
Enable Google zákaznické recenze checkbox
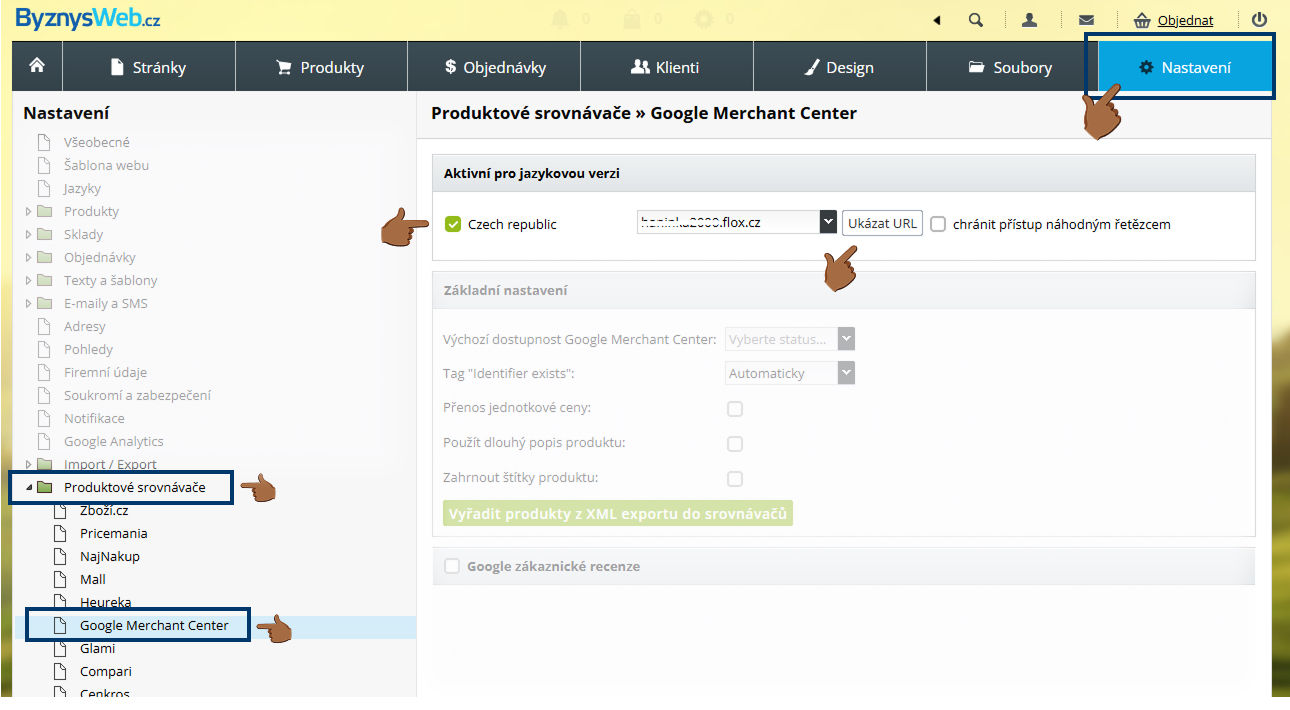[x=452, y=566]
